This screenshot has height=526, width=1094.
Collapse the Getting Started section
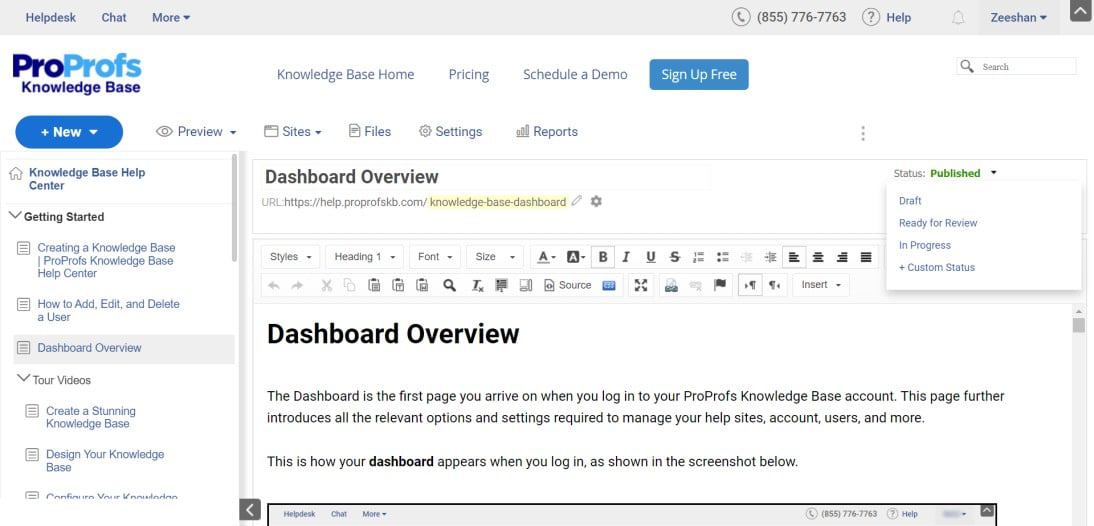click(x=15, y=216)
